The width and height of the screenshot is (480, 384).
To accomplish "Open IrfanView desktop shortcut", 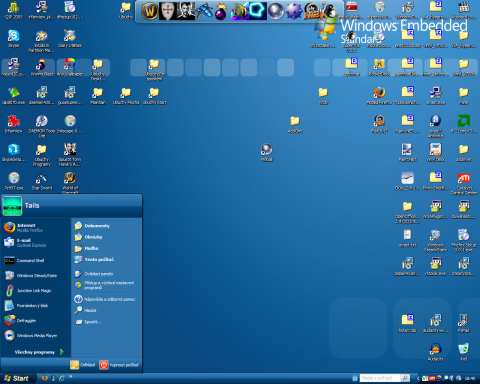I will coord(13,124).
